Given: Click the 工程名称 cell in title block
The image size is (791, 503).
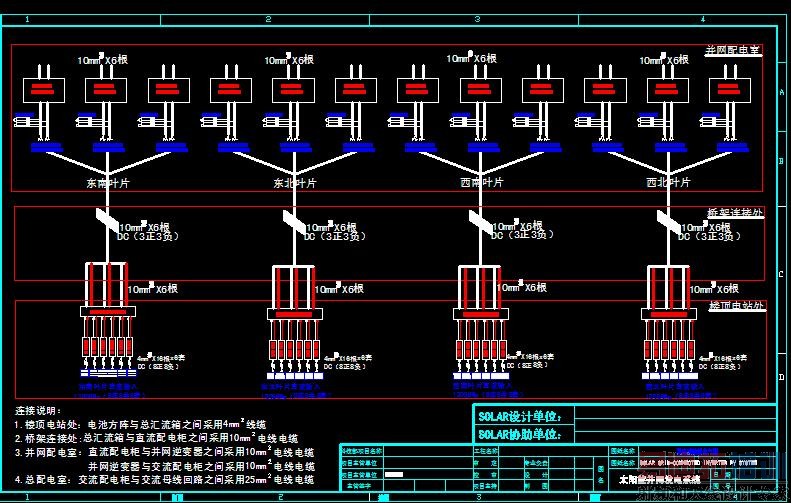Looking at the screenshot, I should click(x=486, y=451).
